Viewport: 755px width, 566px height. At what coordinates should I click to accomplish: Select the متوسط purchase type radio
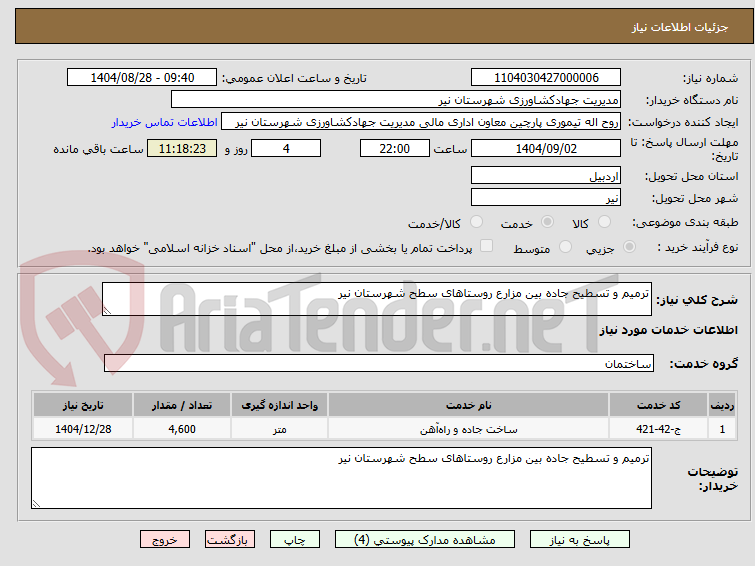click(x=565, y=247)
